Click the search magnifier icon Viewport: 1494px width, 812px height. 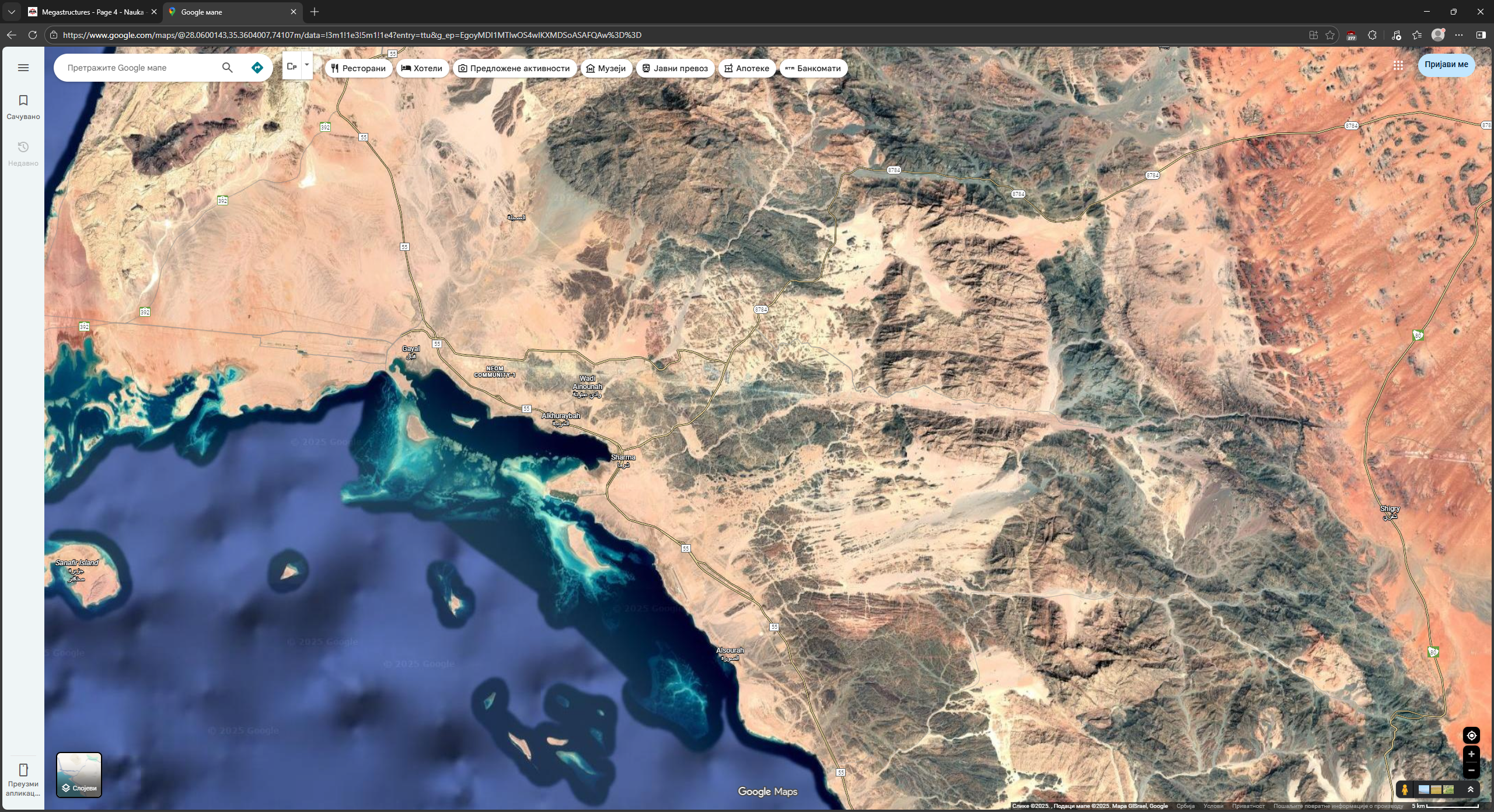point(227,68)
